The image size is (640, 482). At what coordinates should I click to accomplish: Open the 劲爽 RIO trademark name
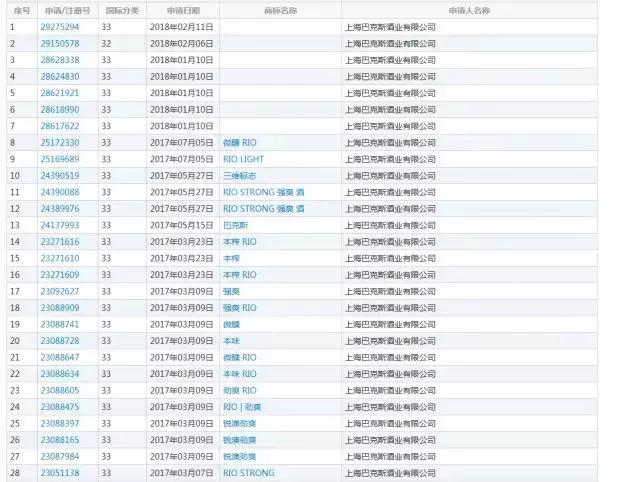pos(240,391)
